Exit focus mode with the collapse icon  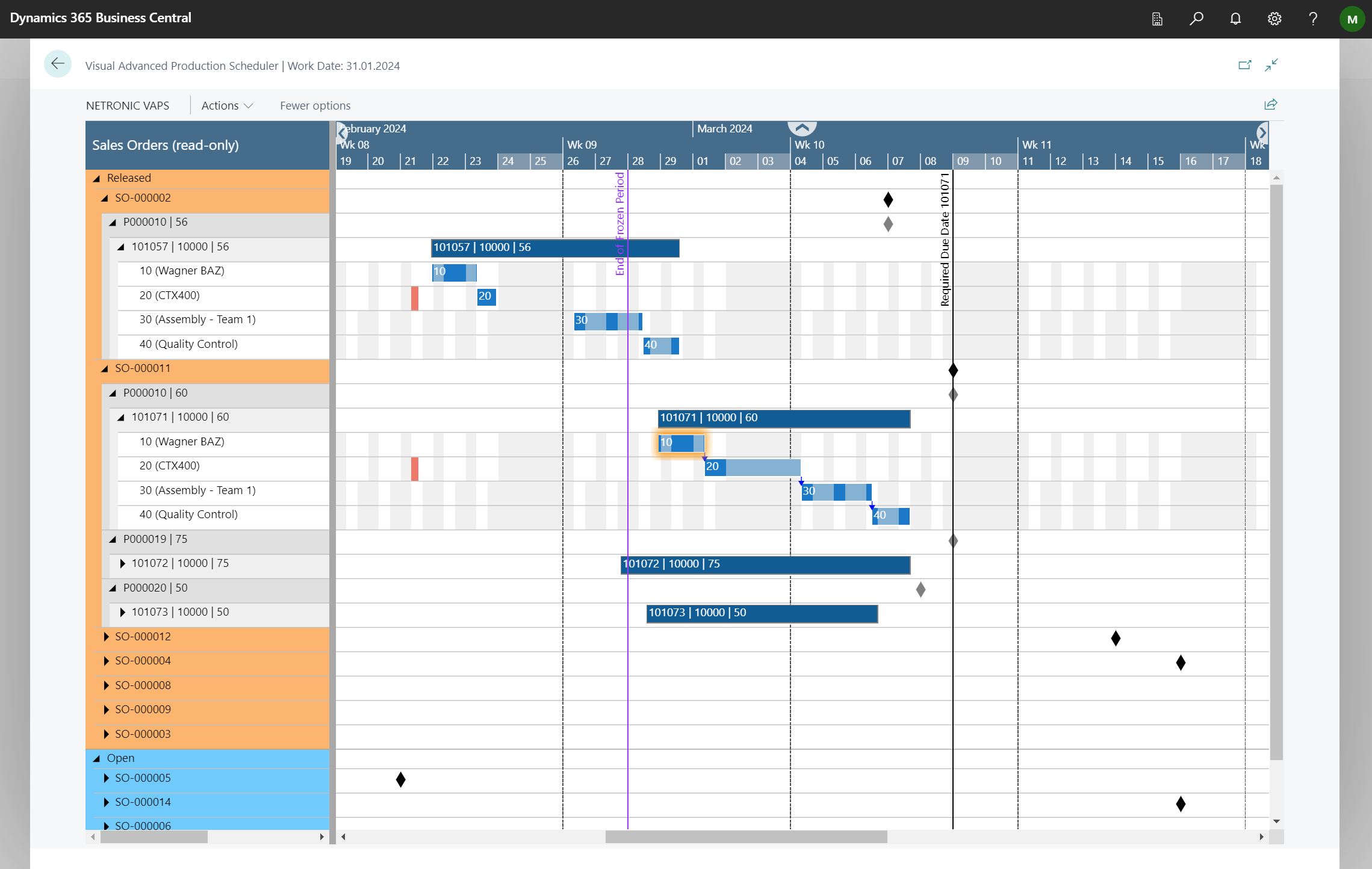click(1272, 65)
